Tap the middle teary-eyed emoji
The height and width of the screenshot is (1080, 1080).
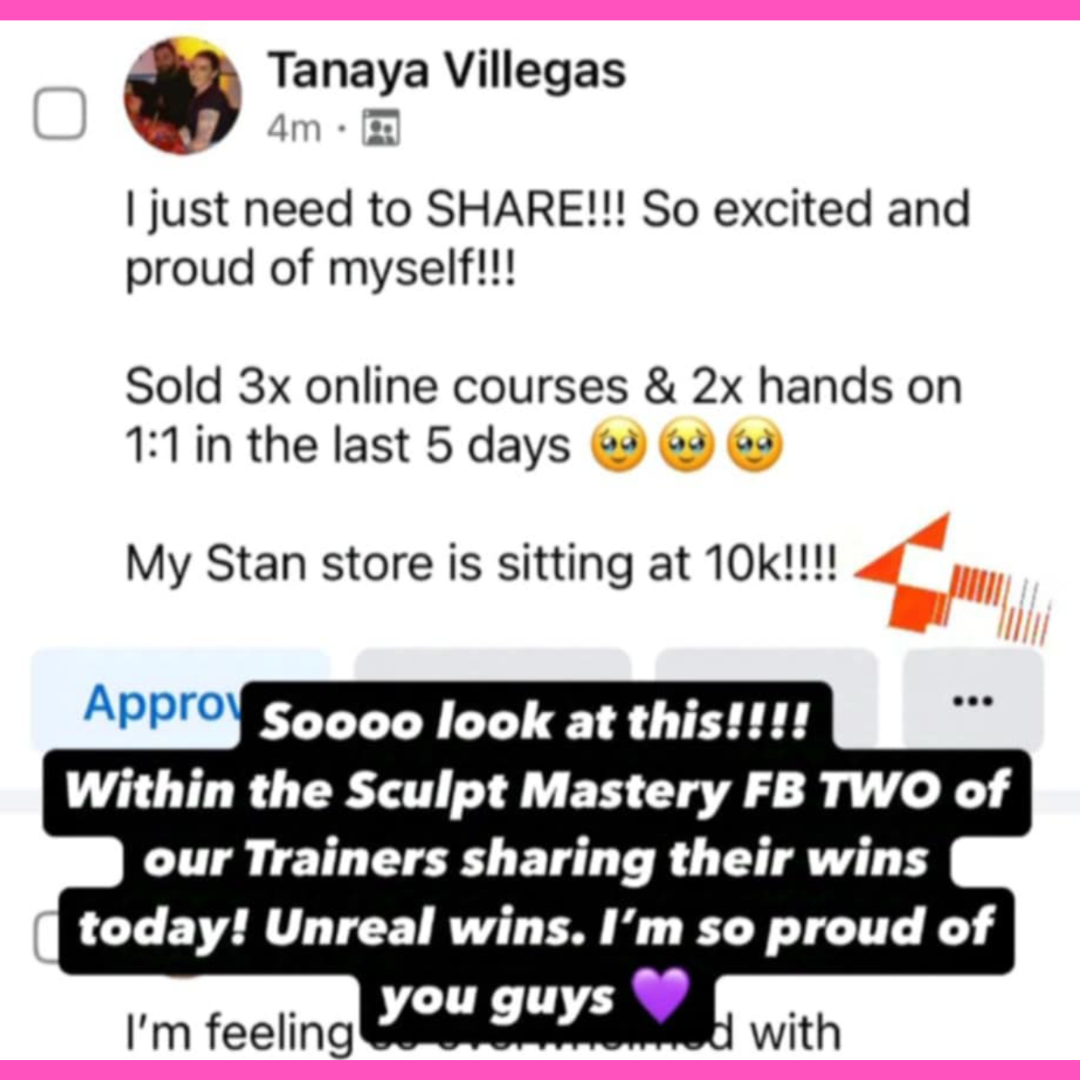coord(687,444)
